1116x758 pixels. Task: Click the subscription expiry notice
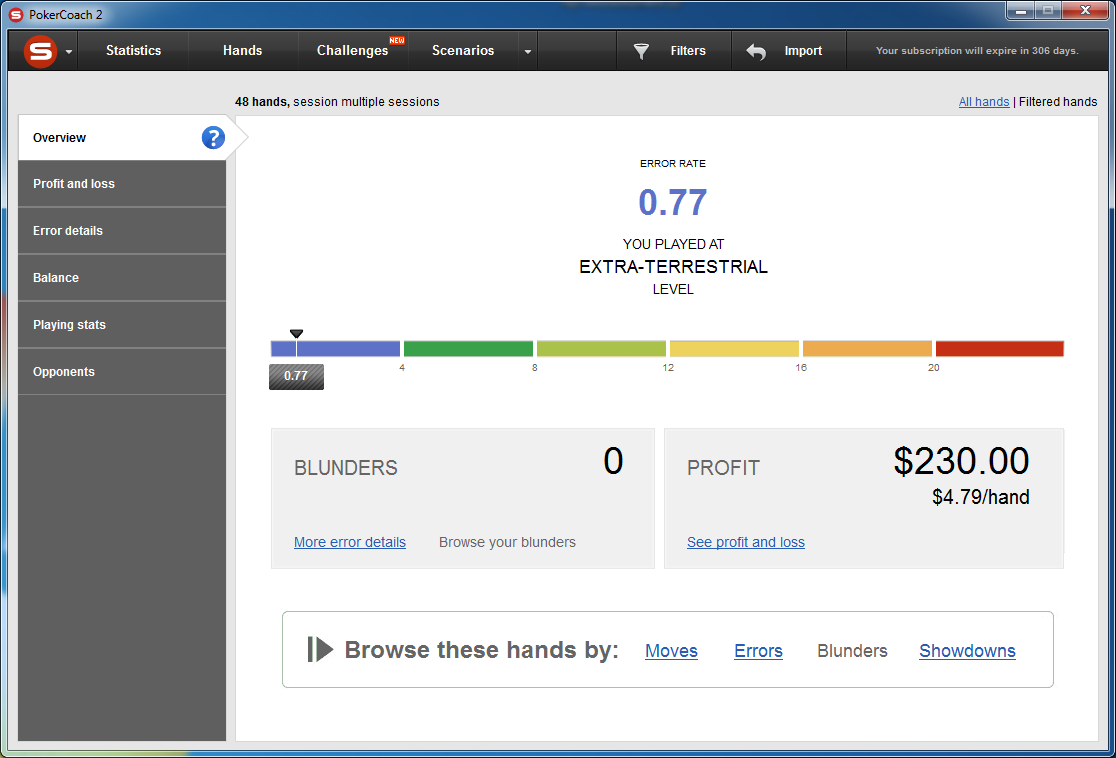click(x=977, y=51)
